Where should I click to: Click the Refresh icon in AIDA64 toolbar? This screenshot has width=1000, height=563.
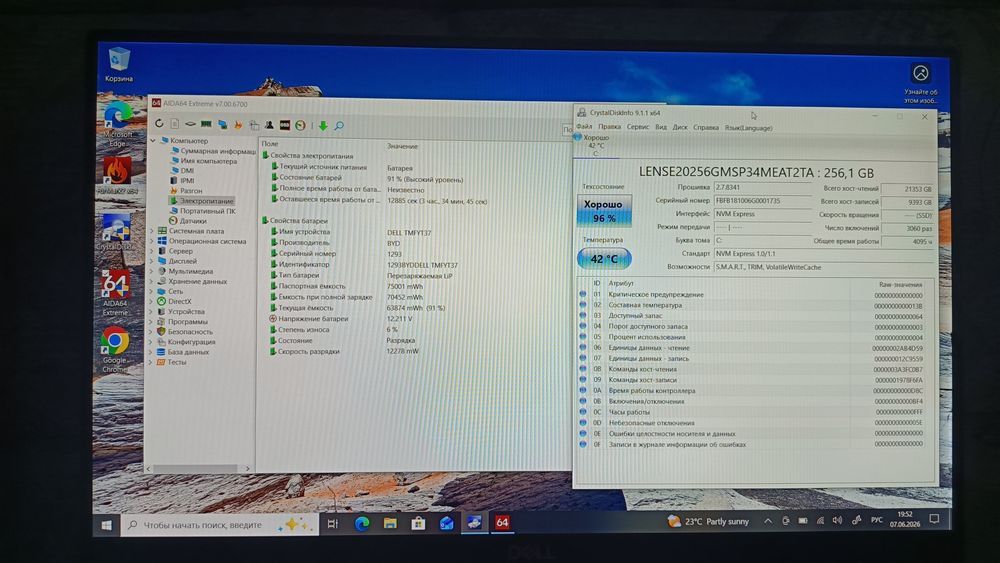[159, 124]
